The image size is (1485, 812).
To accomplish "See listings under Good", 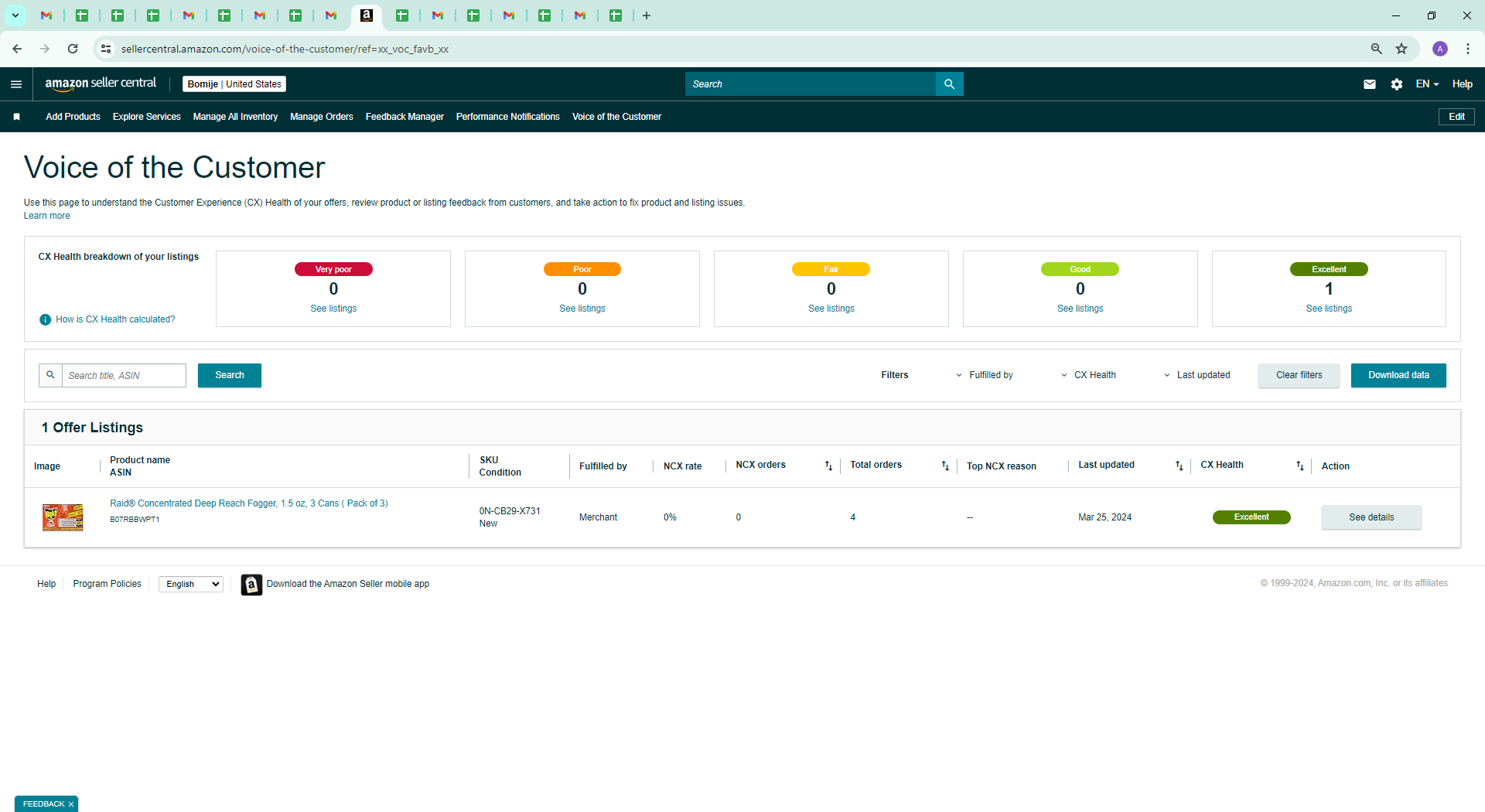I will (x=1080, y=309).
